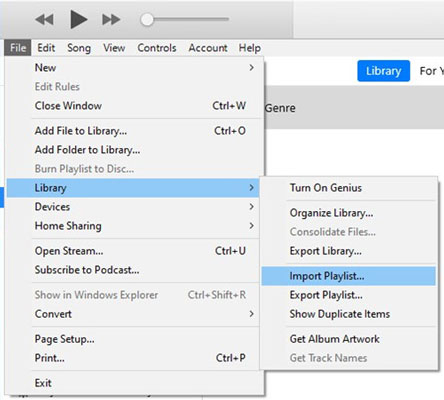Click the blue Library tab button
This screenshot has width=444, height=400.
383,71
